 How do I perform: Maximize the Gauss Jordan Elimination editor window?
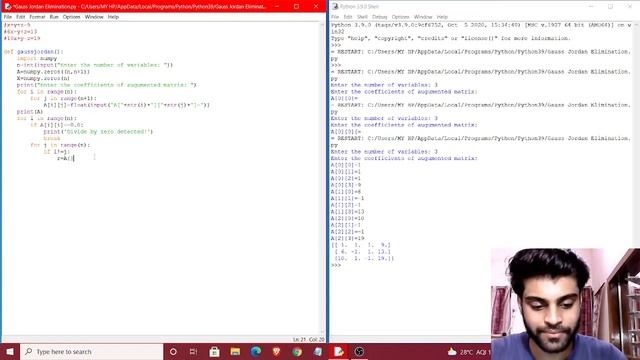[296, 6]
